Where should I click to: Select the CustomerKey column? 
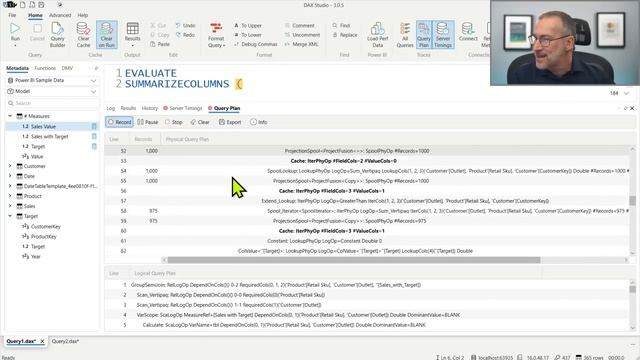tap(46, 227)
